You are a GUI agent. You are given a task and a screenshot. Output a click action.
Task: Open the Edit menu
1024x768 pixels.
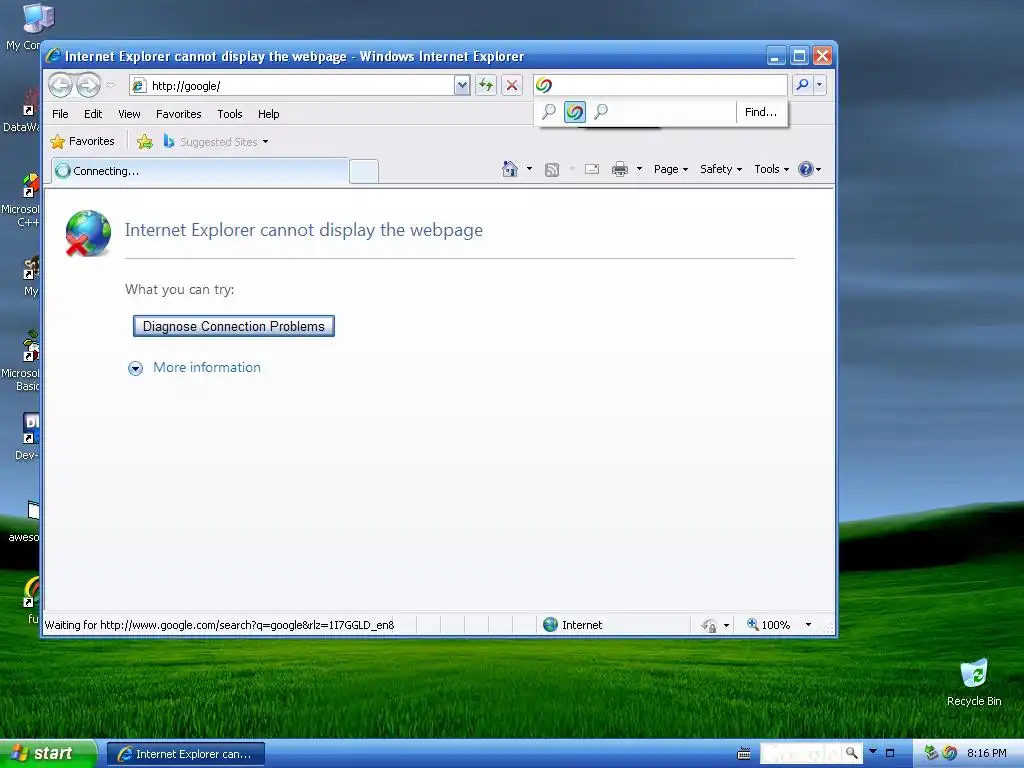[93, 114]
